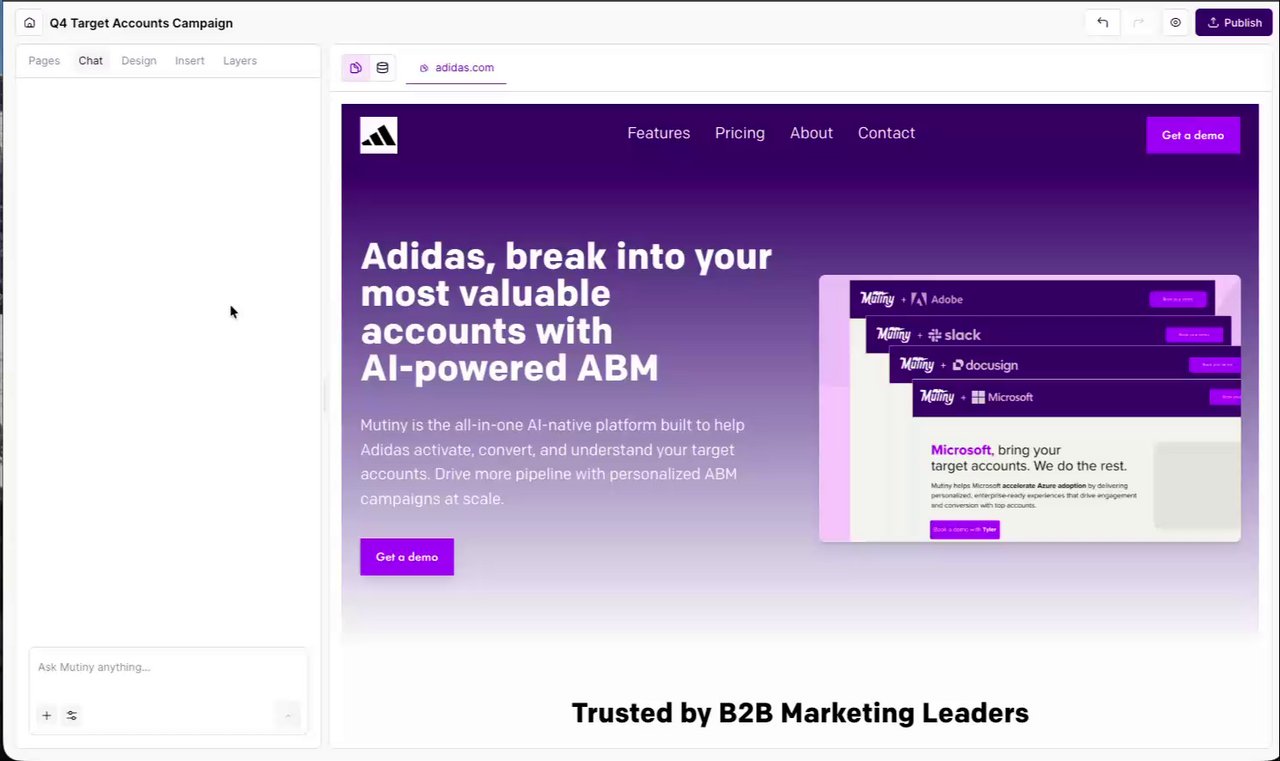Click the hero Get a demo button

coord(407,557)
